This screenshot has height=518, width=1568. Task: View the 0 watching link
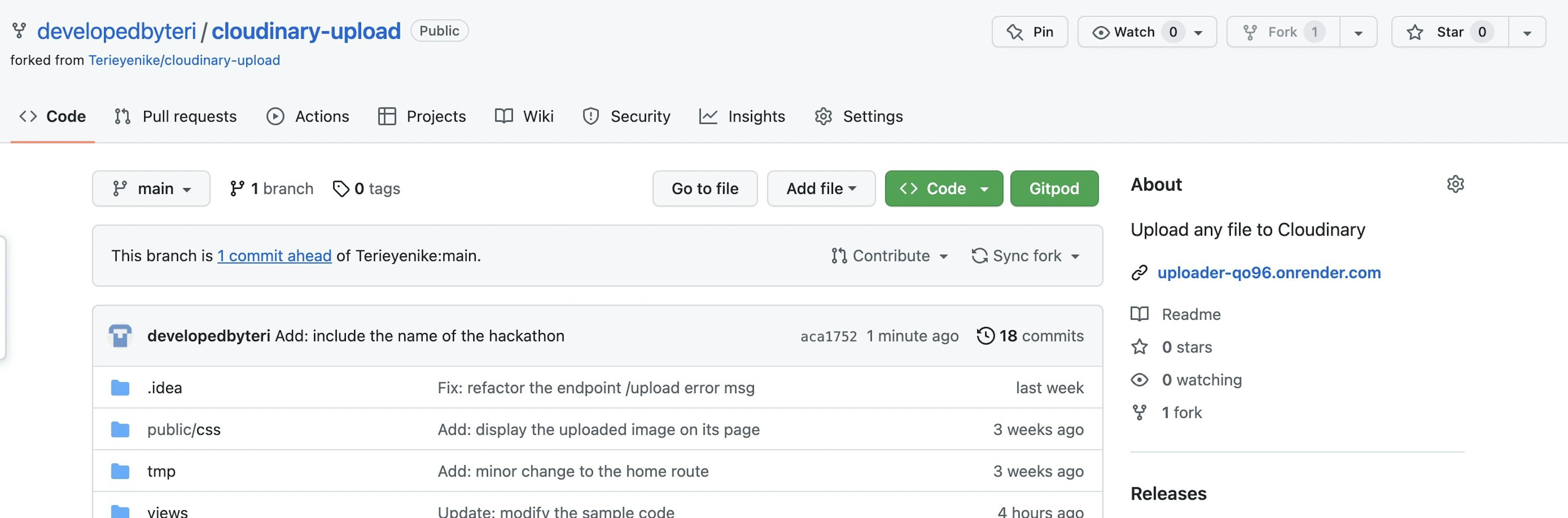1202,380
